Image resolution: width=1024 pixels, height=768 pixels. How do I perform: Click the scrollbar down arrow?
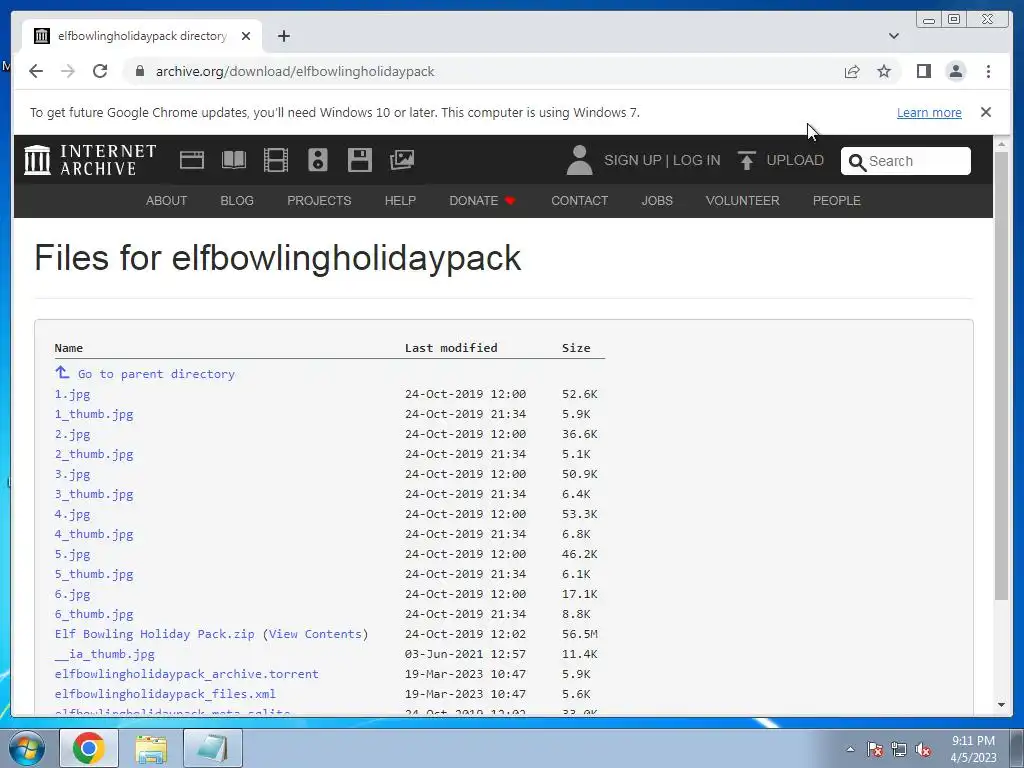(1001, 705)
